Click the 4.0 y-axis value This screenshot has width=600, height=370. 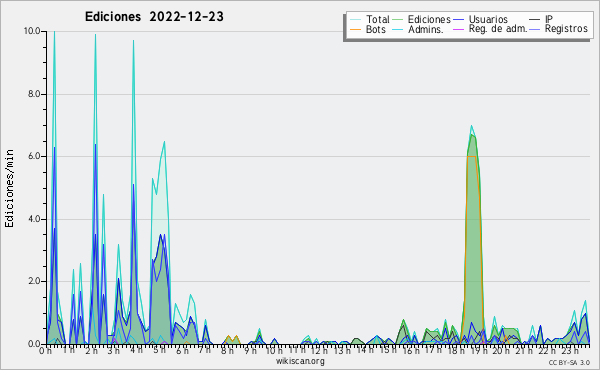pos(34,219)
